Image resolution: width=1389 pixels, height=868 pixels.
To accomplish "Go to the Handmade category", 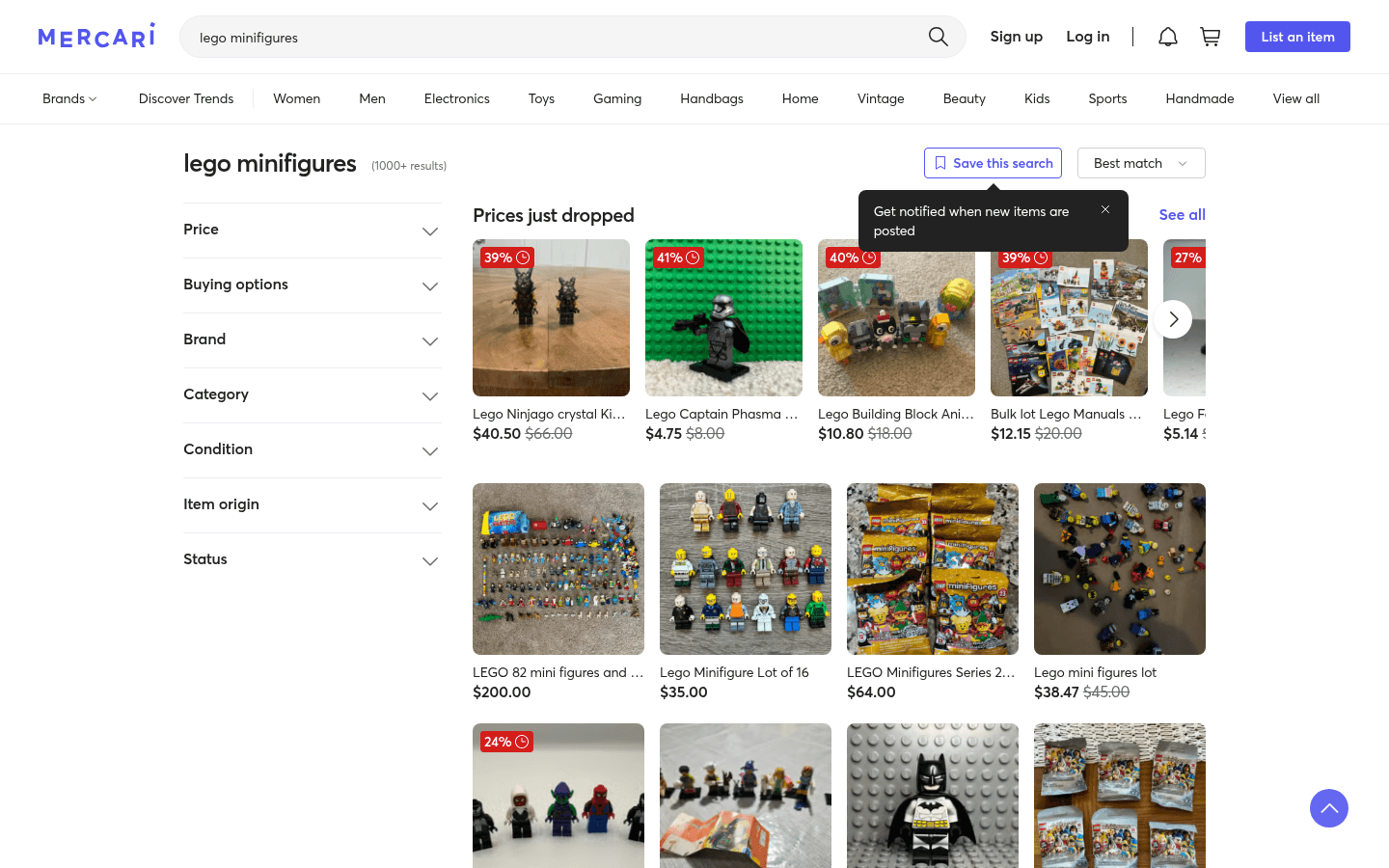I will point(1200,98).
